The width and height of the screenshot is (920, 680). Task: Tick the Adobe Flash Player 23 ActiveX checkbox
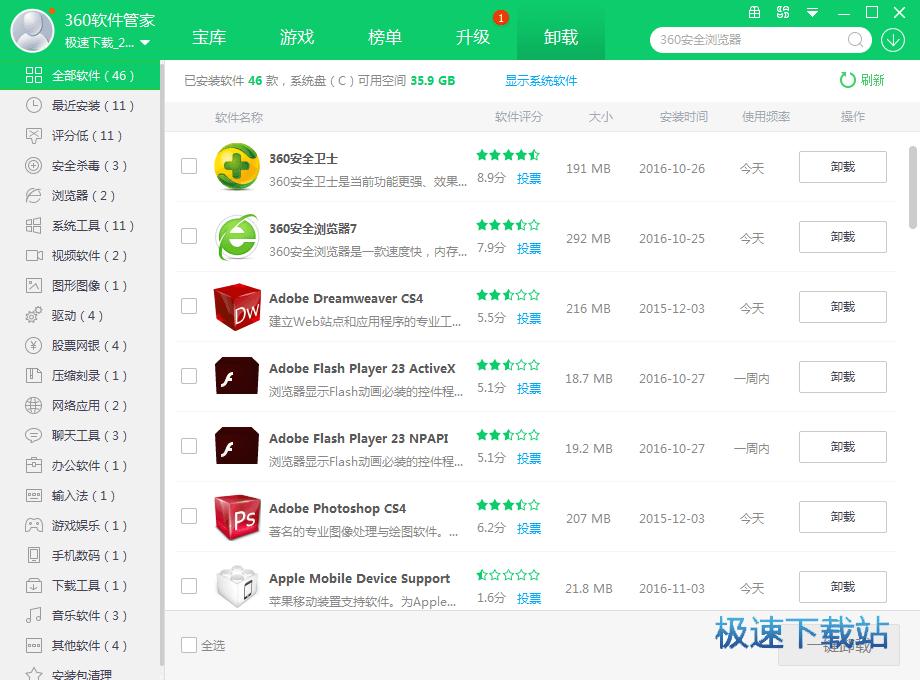coord(189,376)
